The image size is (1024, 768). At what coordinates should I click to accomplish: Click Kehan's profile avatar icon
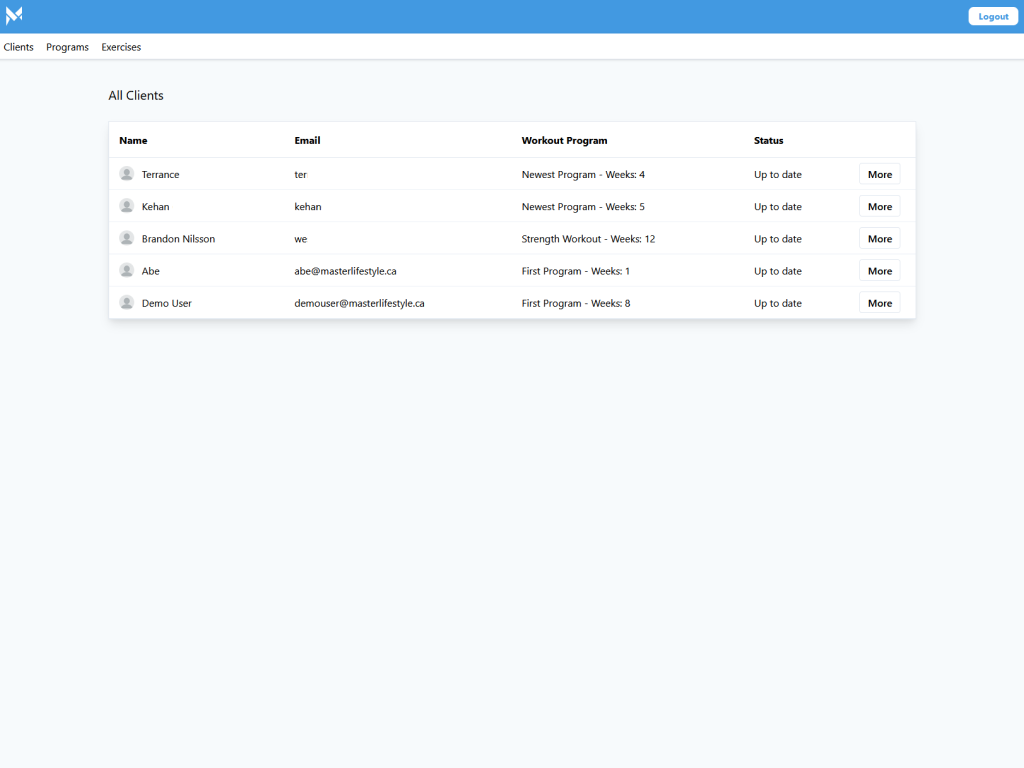pos(126,205)
